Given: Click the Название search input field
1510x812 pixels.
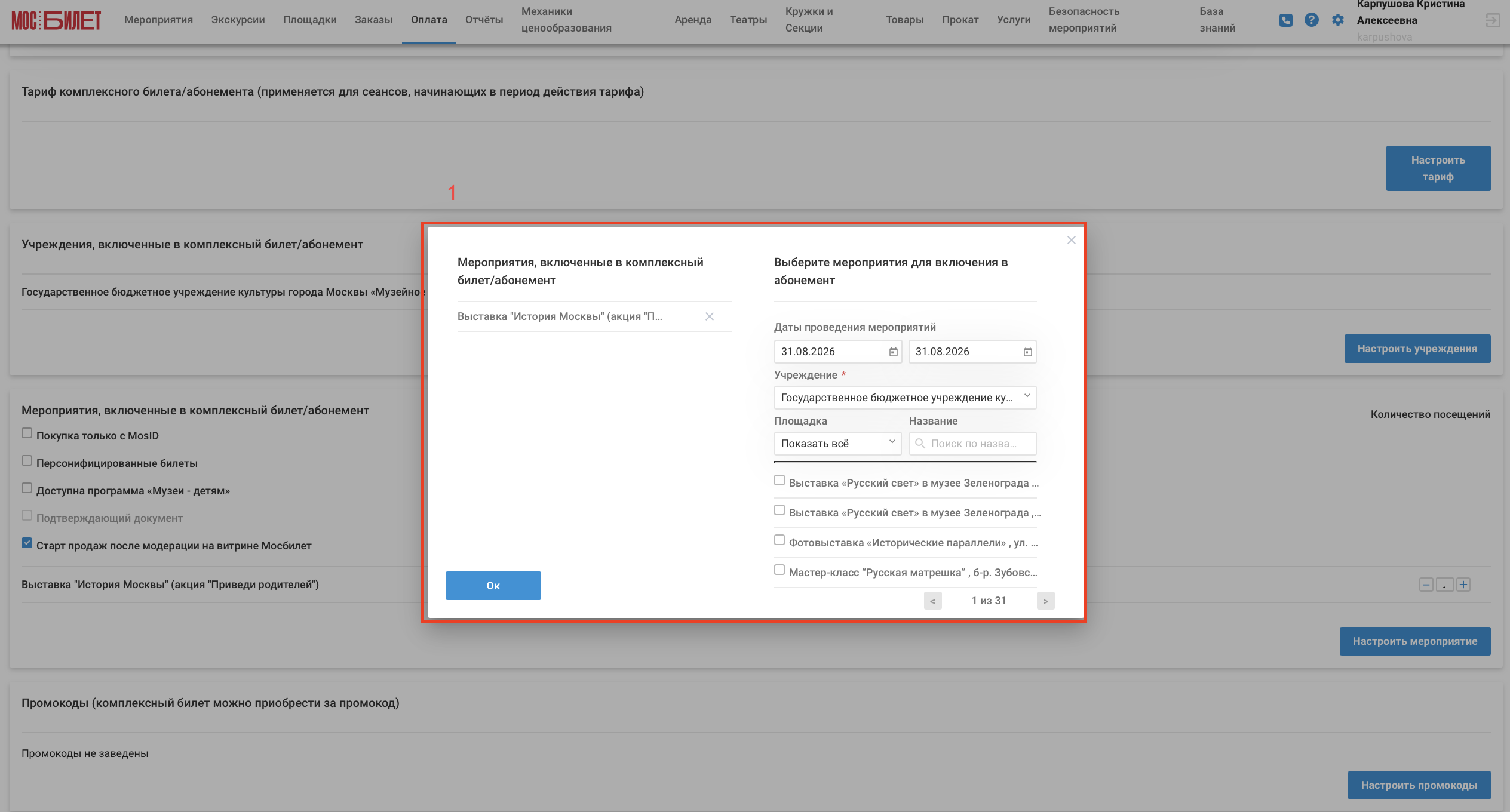Looking at the screenshot, I should coord(972,444).
